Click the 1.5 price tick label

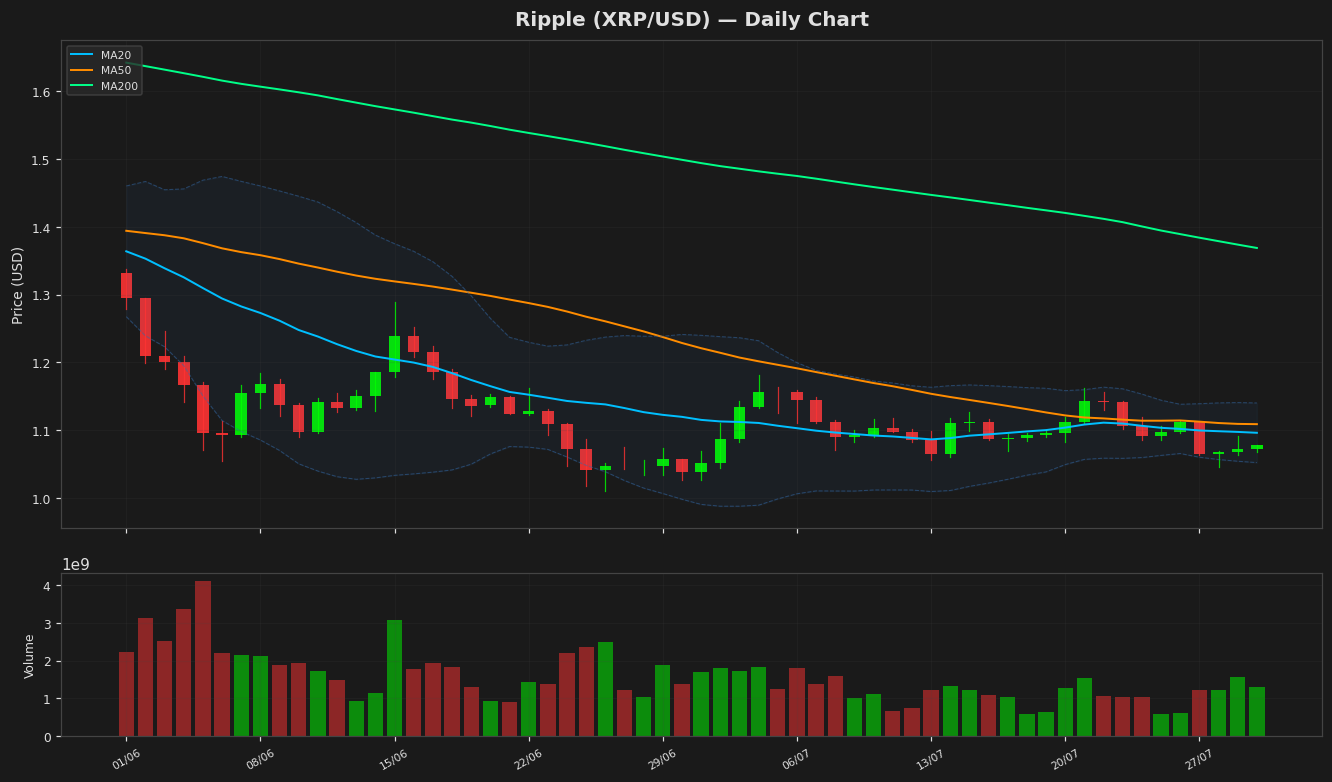(x=41, y=160)
